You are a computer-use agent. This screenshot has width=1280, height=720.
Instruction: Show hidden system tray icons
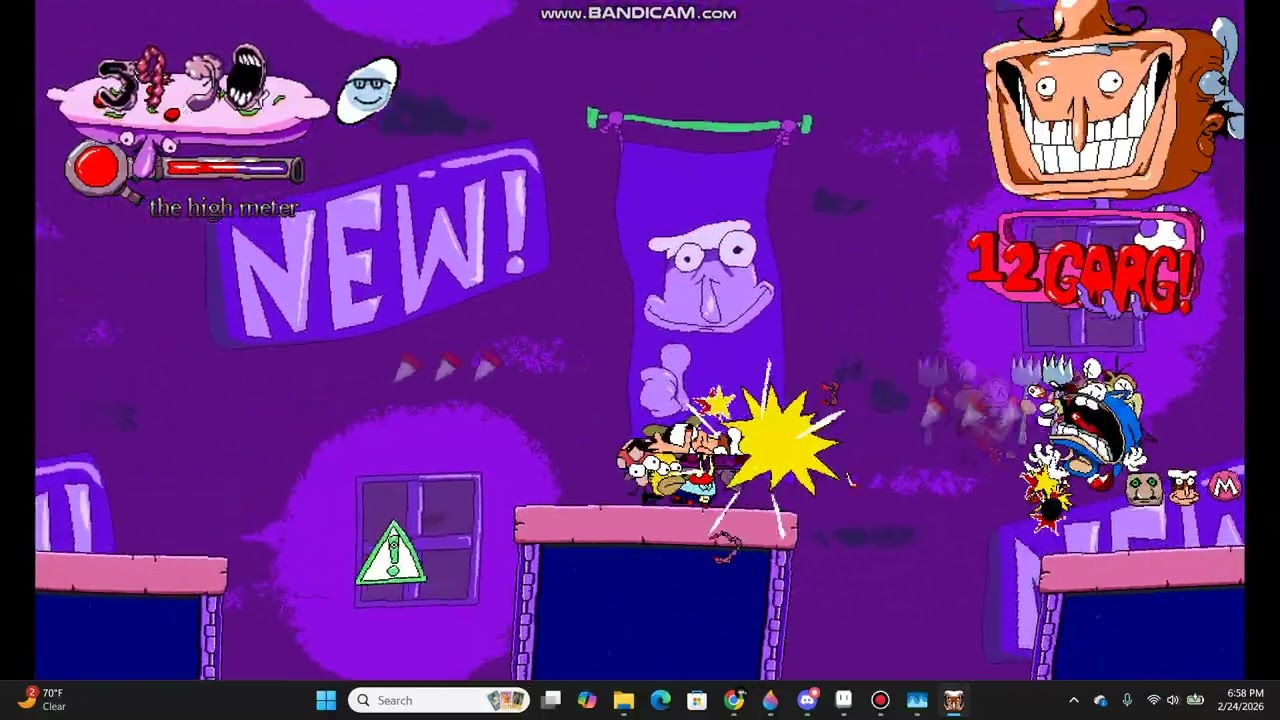[x=1074, y=700]
